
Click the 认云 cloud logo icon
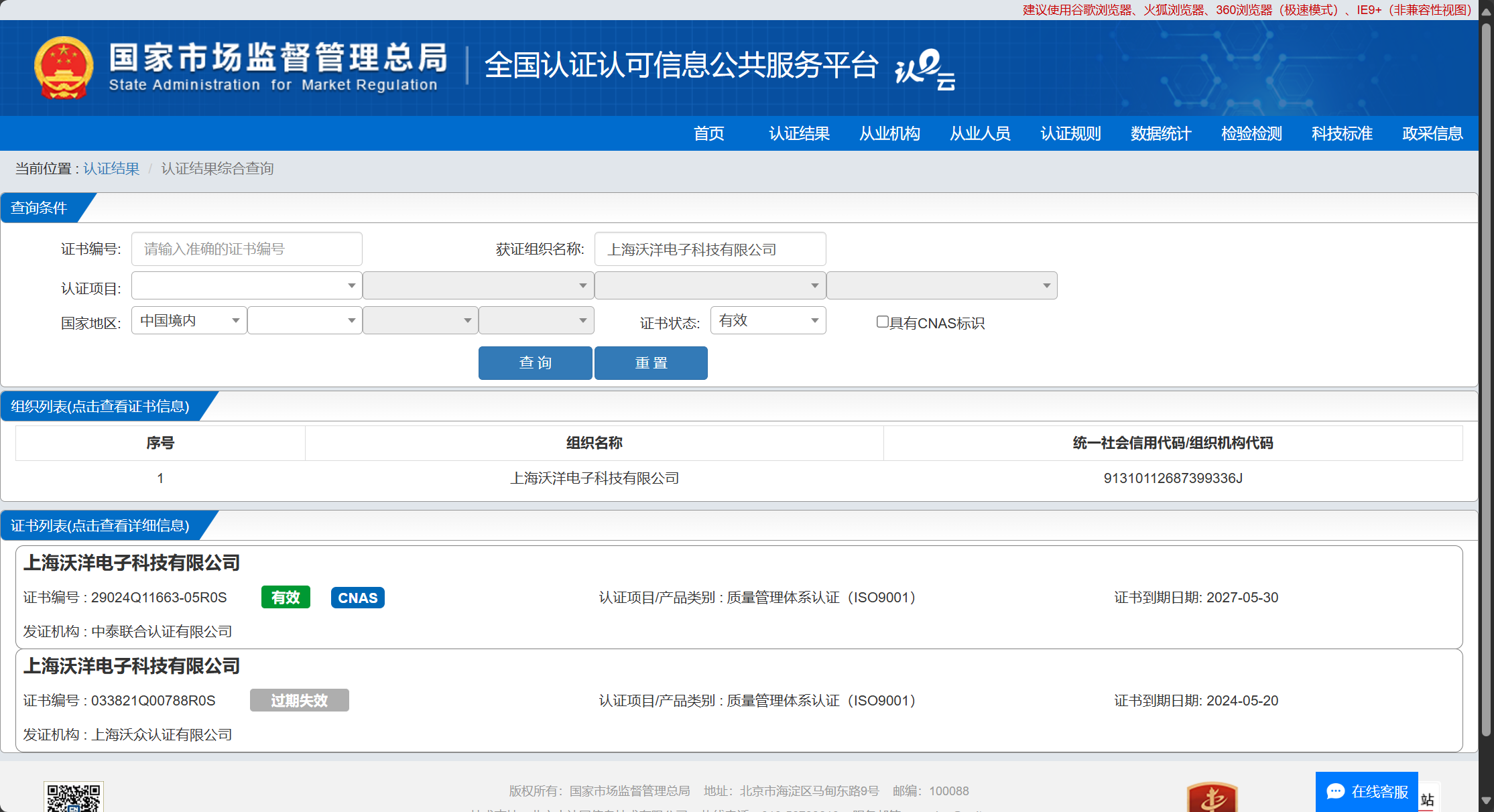[x=925, y=70]
